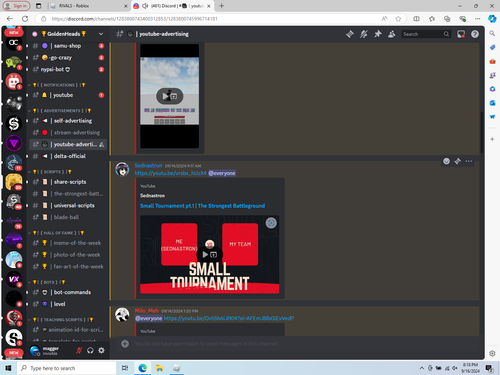
Task: Open File Explorer from taskbar
Action: click(x=159, y=368)
